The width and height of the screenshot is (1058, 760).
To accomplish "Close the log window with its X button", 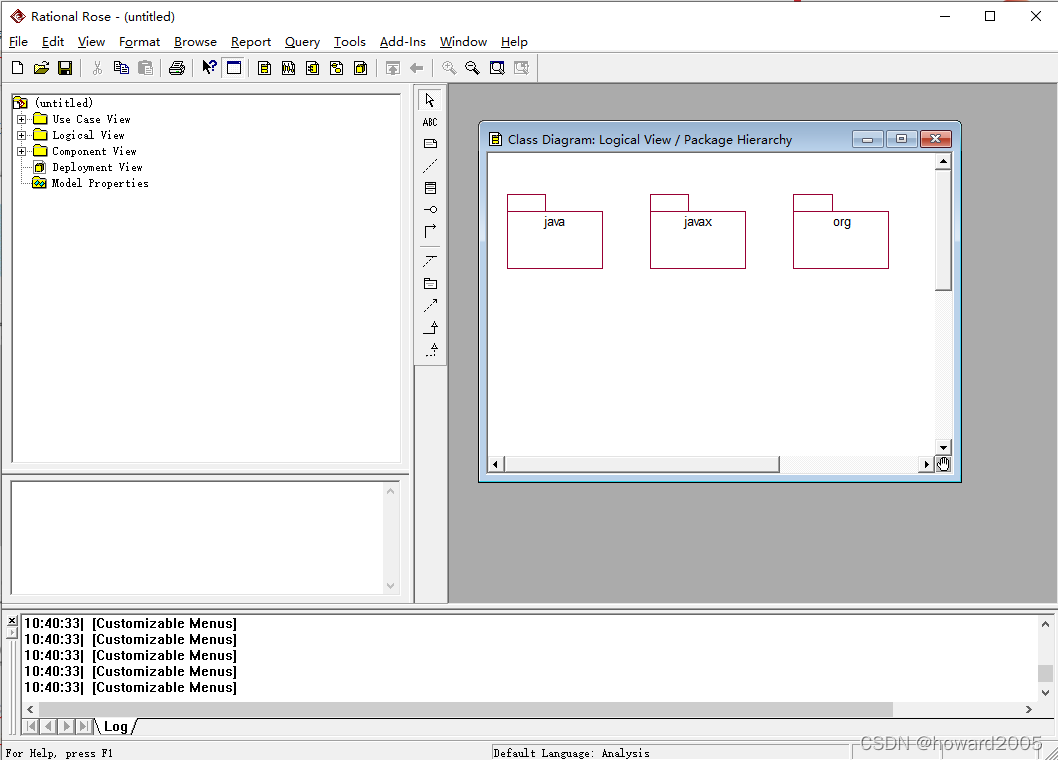I will [12, 621].
